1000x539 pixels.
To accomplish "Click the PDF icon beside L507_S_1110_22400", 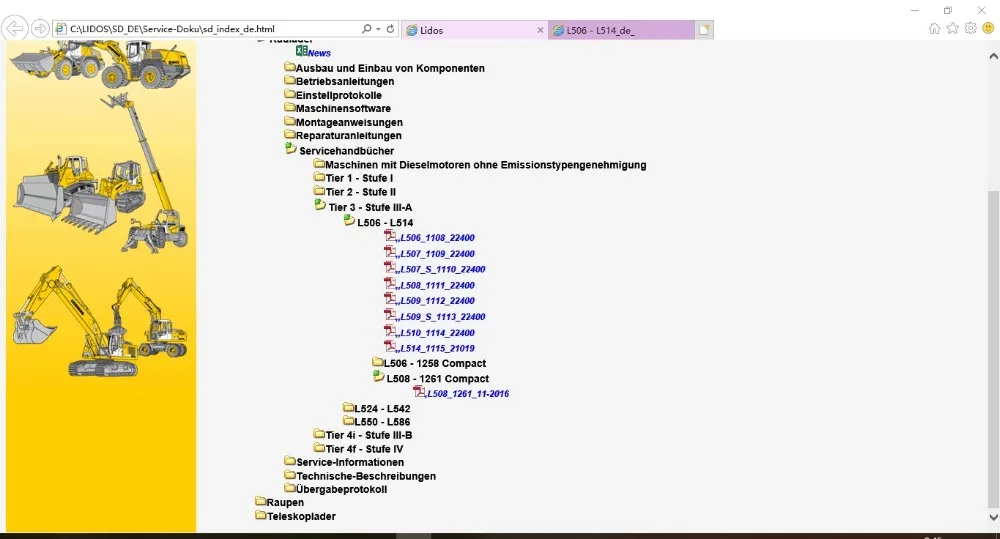I will (390, 267).
